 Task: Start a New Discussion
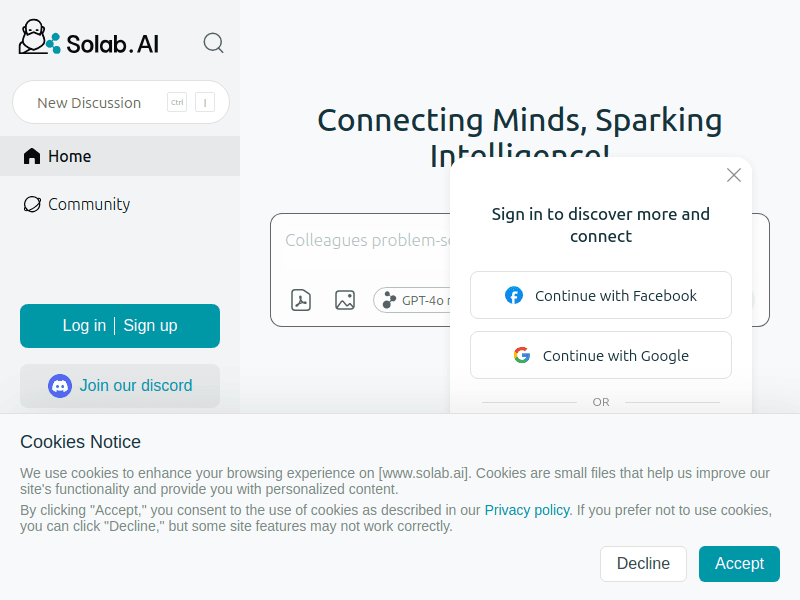tap(121, 102)
